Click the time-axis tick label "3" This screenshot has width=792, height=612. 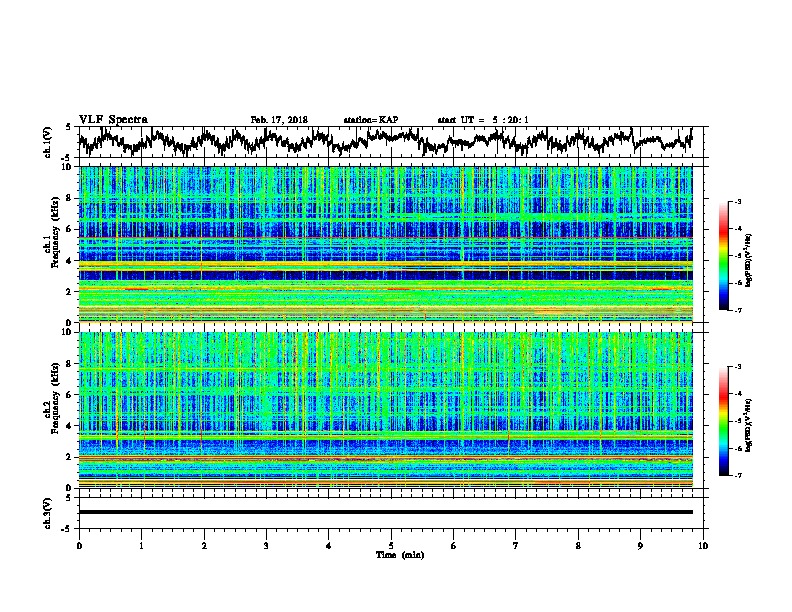tap(266, 546)
